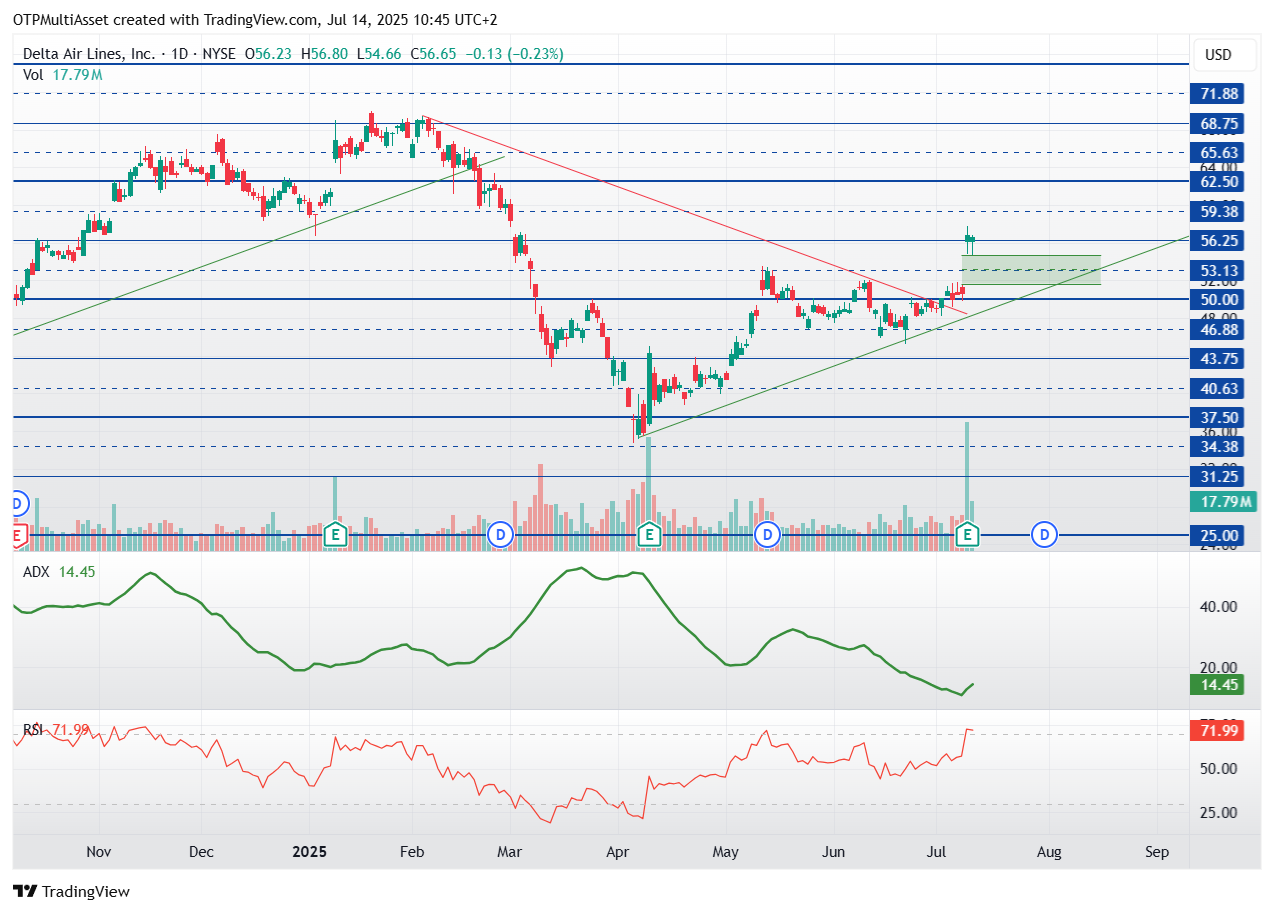The width and height of the screenshot is (1274, 913).
Task: Click the red 71.99 RSI value label
Action: 1217,731
